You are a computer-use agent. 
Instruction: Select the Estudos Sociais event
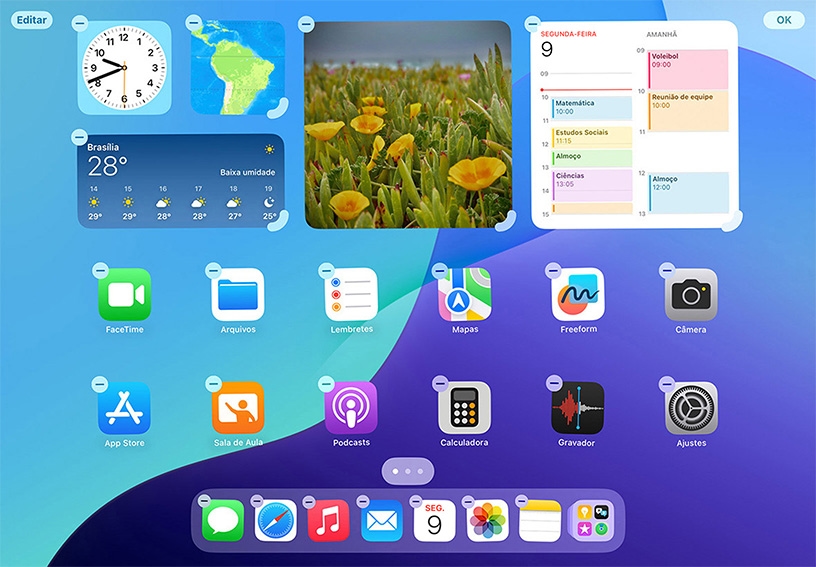(x=592, y=137)
